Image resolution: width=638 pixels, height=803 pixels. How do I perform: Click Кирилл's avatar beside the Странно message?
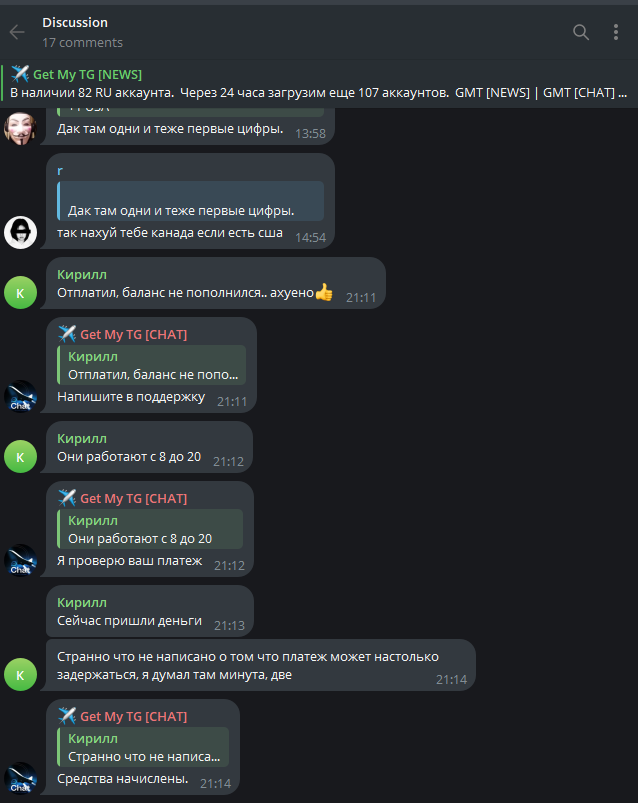click(x=20, y=674)
